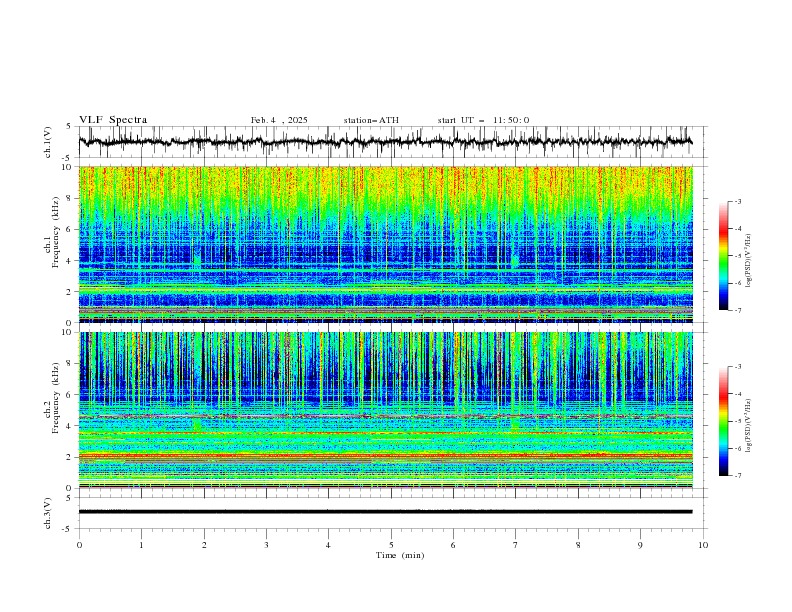This screenshot has width=792, height=612.
Task: Click time axis tick label "7"
Action: pyautogui.click(x=516, y=545)
